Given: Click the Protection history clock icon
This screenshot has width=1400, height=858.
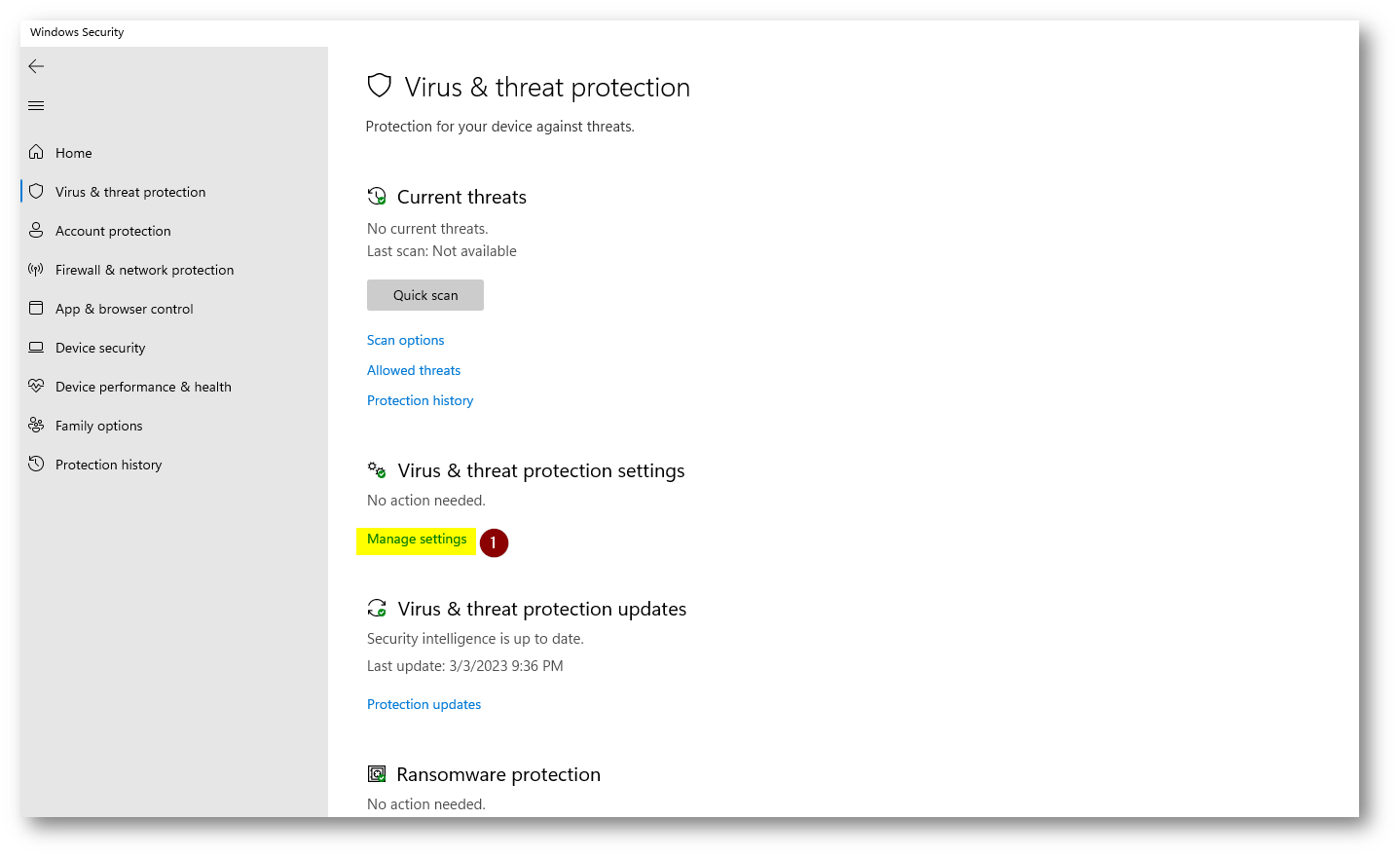Looking at the screenshot, I should (x=36, y=464).
